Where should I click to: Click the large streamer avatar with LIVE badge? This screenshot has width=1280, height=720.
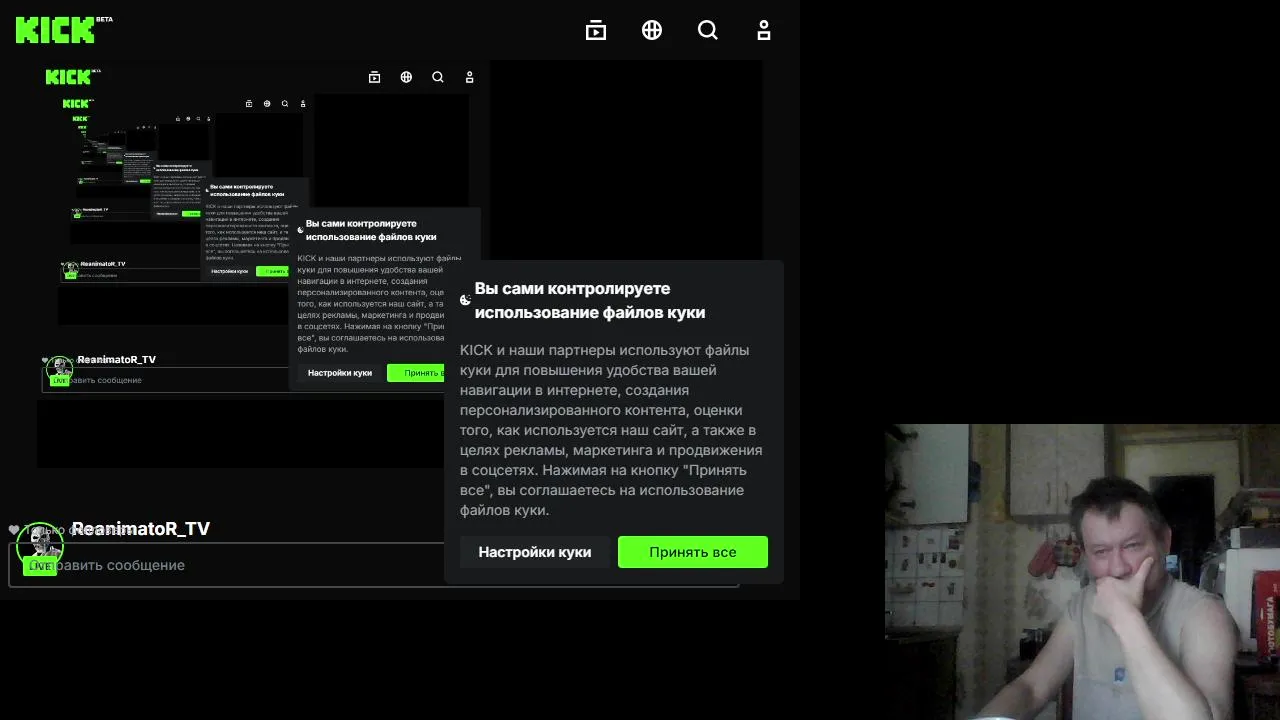point(40,547)
